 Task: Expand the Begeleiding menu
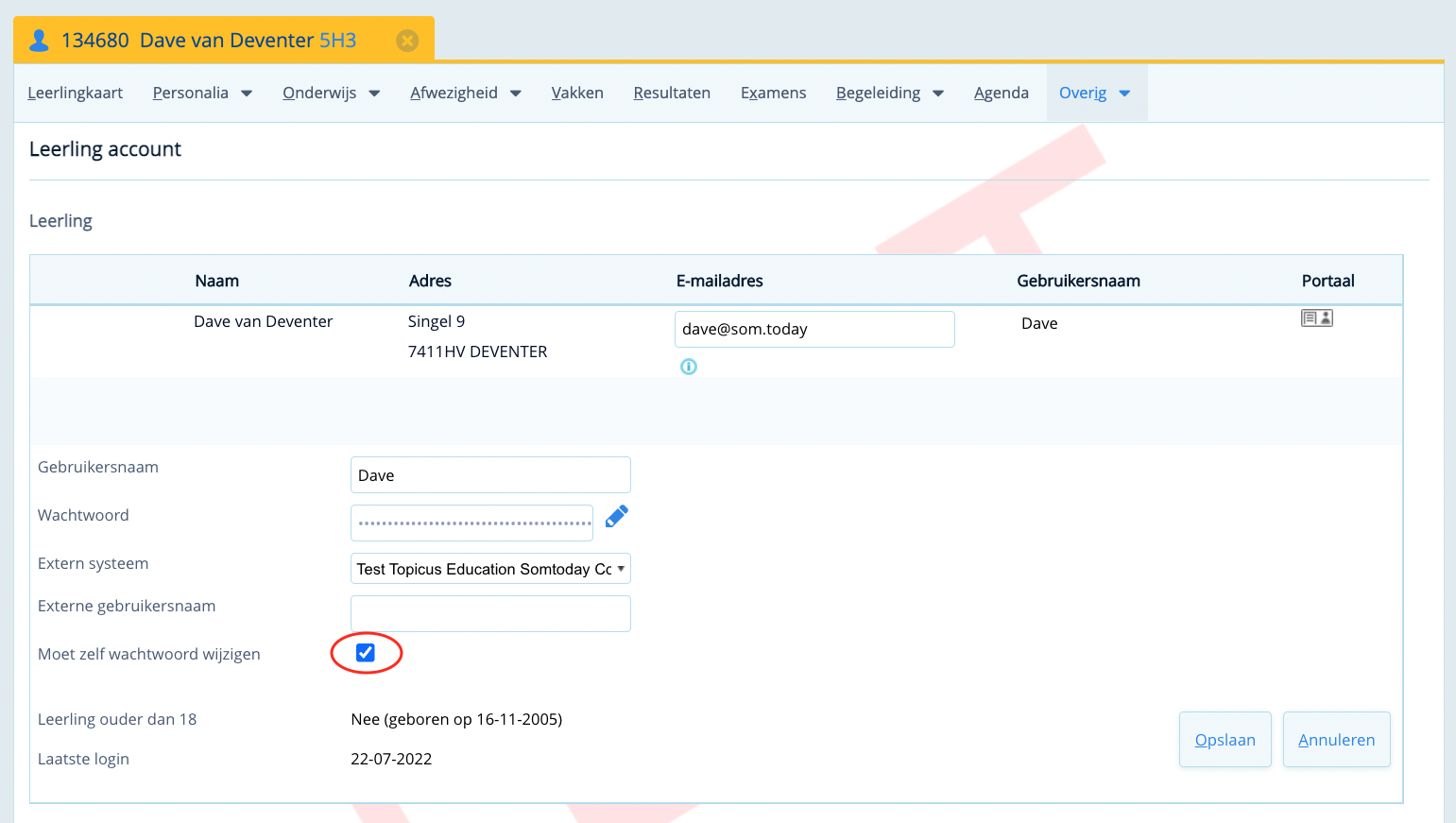click(x=890, y=93)
